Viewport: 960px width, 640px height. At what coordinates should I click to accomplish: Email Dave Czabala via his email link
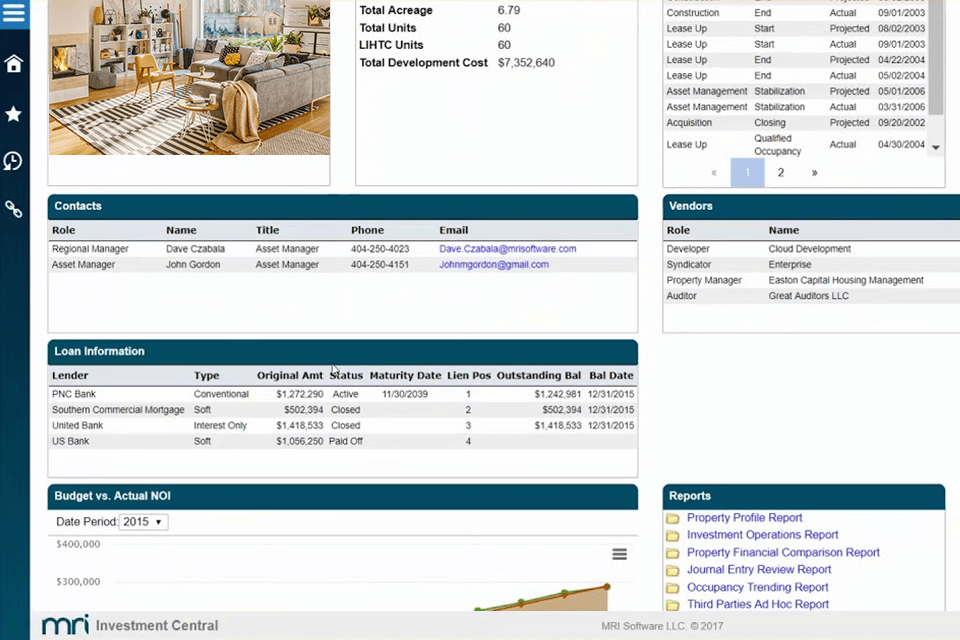(x=507, y=248)
